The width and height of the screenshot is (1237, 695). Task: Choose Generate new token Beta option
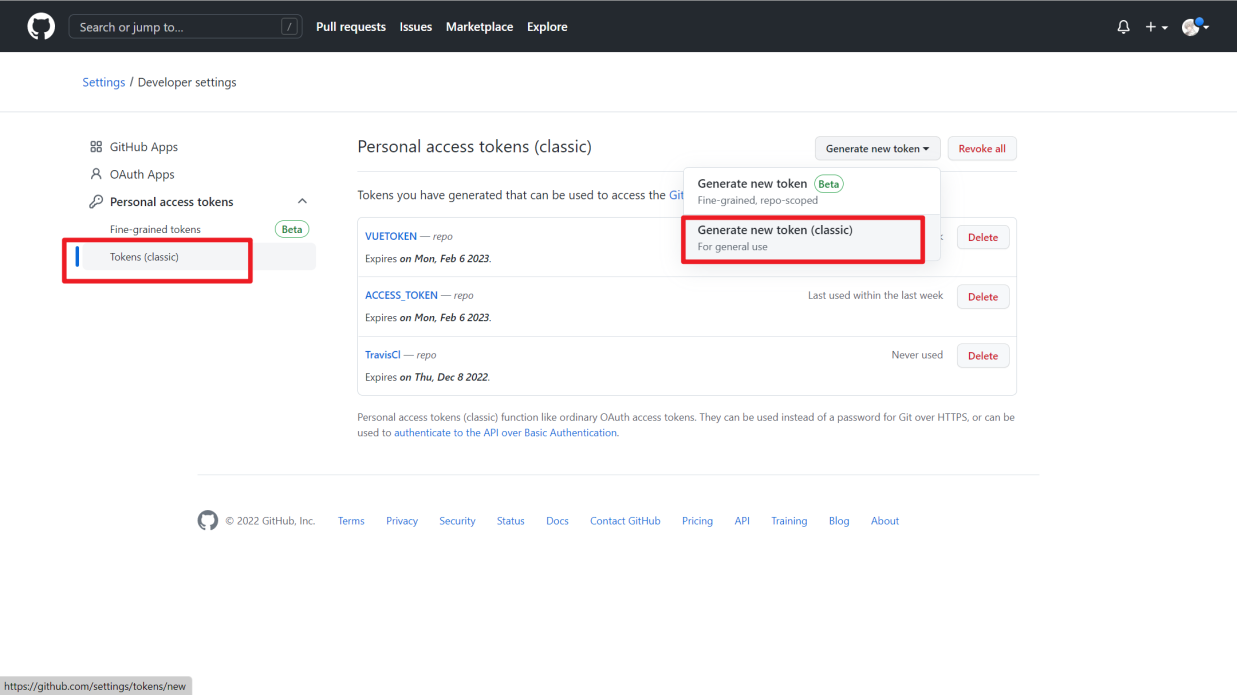click(811, 191)
